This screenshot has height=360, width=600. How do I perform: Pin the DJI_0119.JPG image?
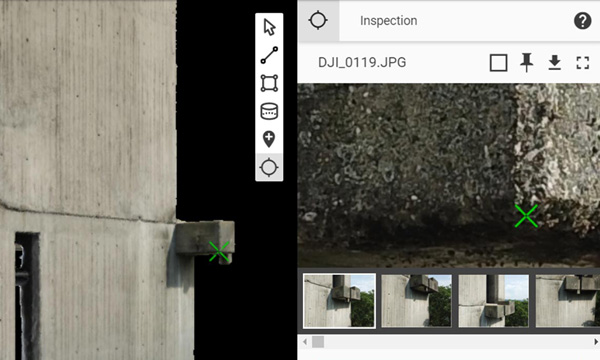[527, 62]
